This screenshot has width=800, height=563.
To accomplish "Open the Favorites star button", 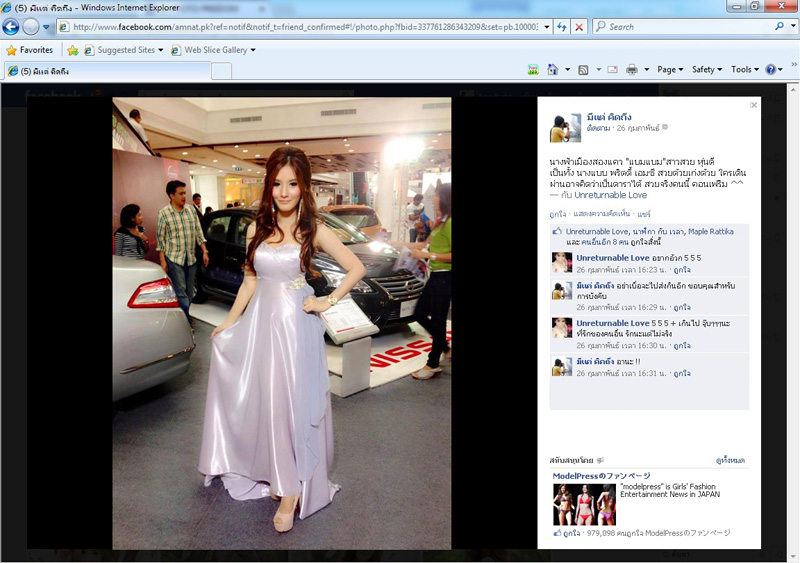I will coord(30,50).
